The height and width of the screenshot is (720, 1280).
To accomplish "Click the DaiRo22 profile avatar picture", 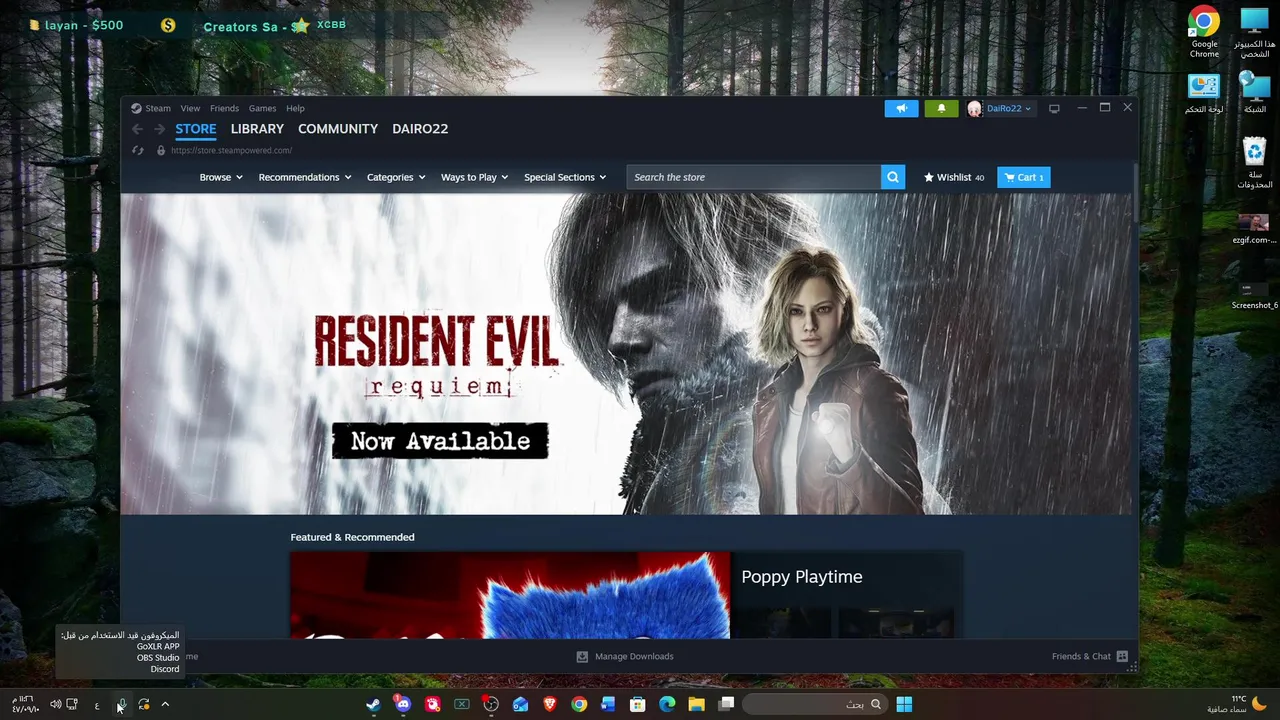I will point(974,109).
